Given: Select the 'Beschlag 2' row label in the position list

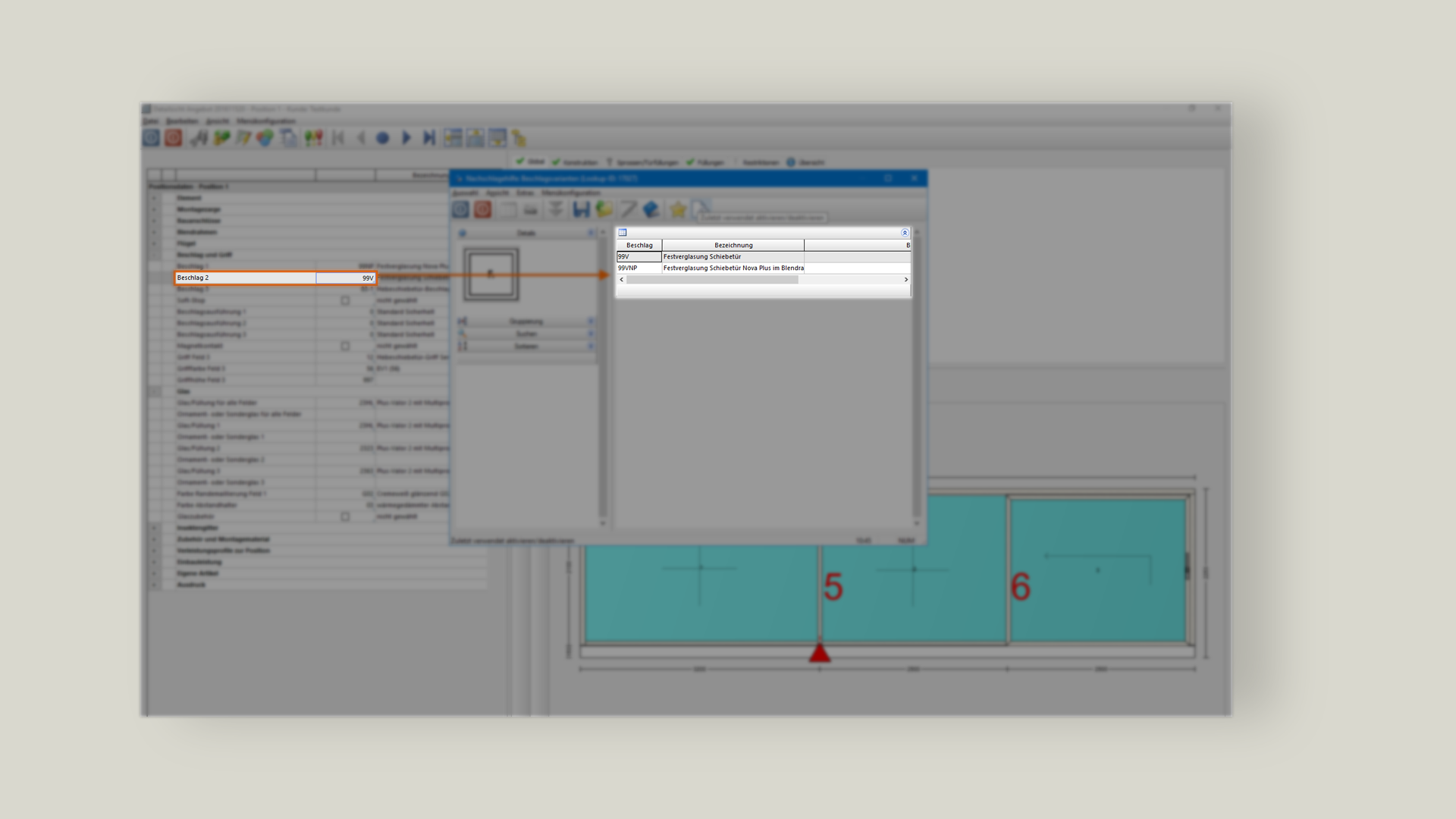Looking at the screenshot, I should pos(246,278).
